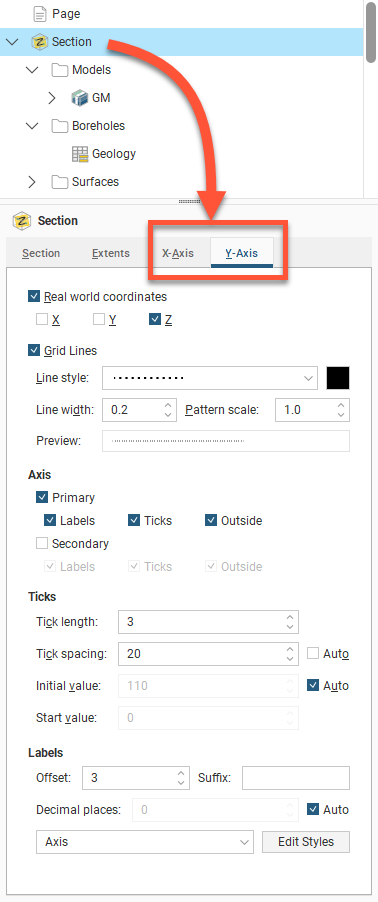Click the Section panel header icon
378x902 pixels.
tap(22, 221)
